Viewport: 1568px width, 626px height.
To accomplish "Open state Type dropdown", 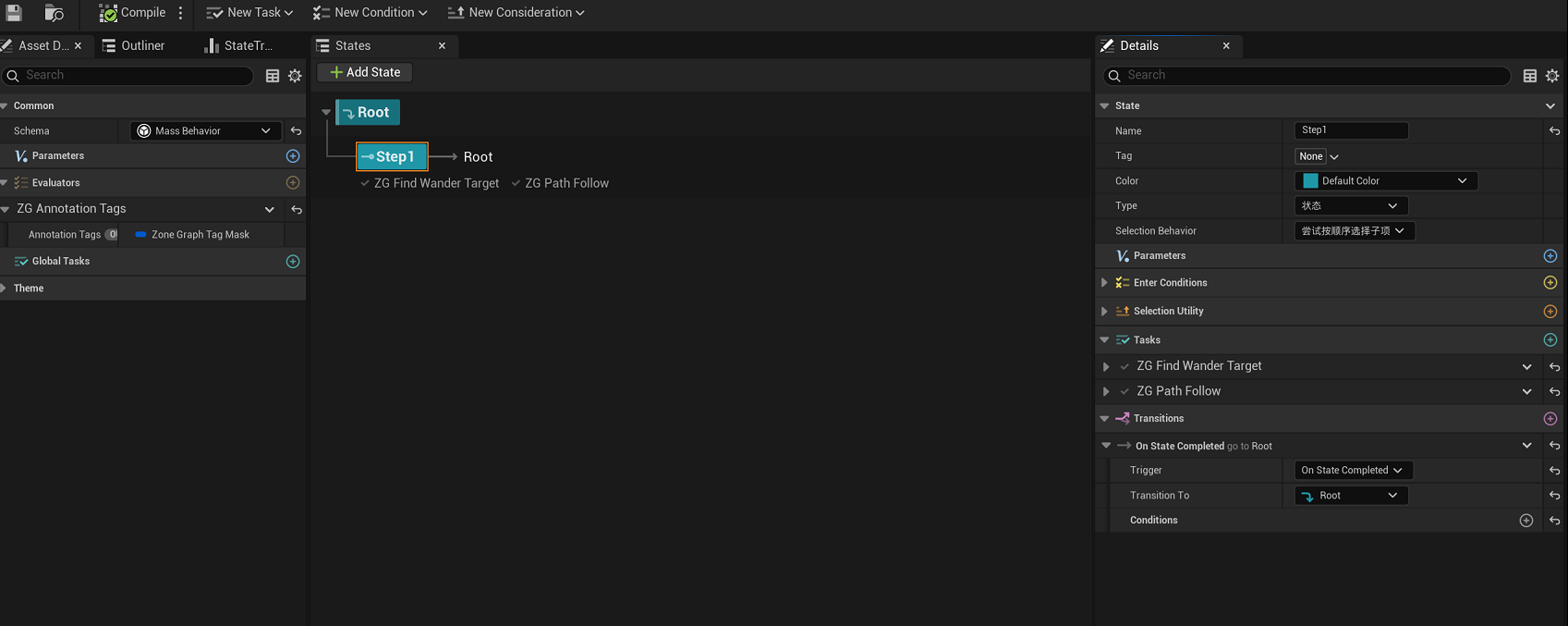I will (x=1350, y=206).
